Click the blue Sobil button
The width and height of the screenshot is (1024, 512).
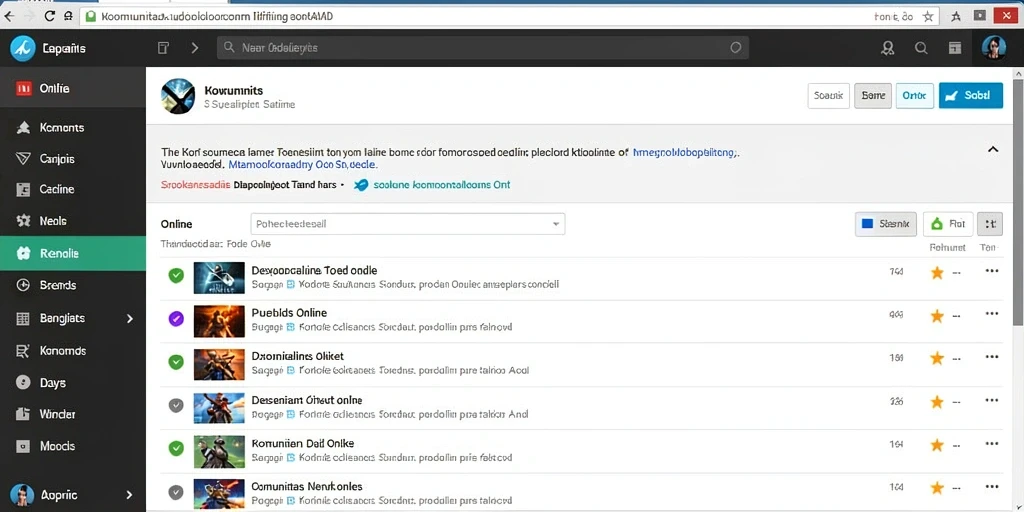(x=970, y=95)
